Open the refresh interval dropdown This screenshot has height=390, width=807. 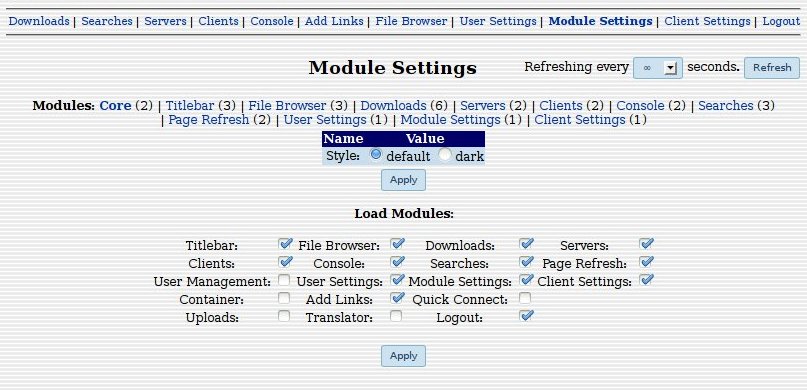pos(658,68)
